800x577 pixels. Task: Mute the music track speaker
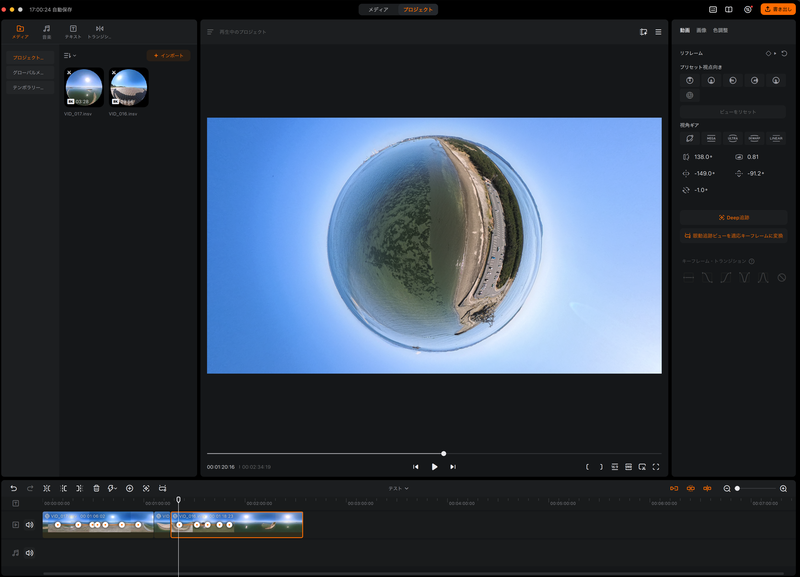point(29,552)
